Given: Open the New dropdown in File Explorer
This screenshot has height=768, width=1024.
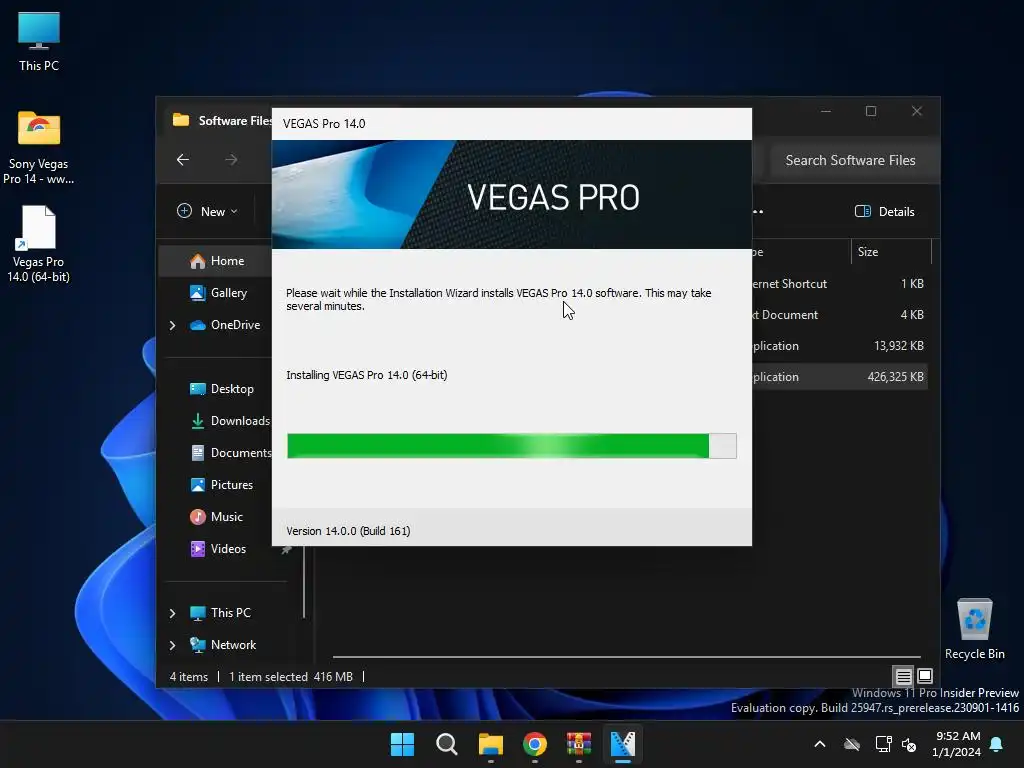Looking at the screenshot, I should (x=208, y=211).
